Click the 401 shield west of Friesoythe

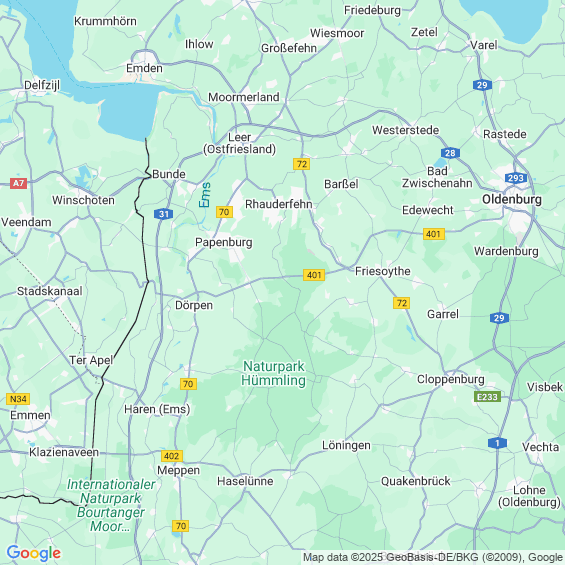(x=314, y=275)
